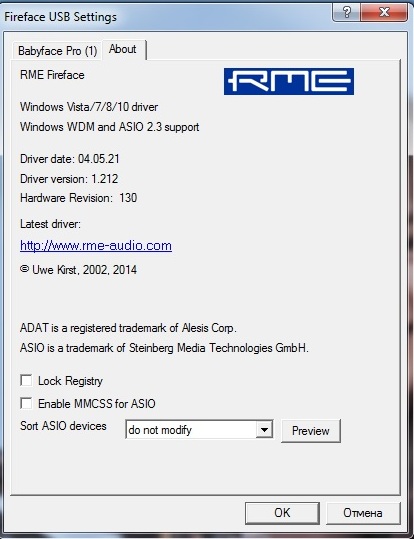Viewport: 414px width, 539px height.
Task: Open the Sort ASIO devices dropdown arrow
Action: click(x=264, y=429)
